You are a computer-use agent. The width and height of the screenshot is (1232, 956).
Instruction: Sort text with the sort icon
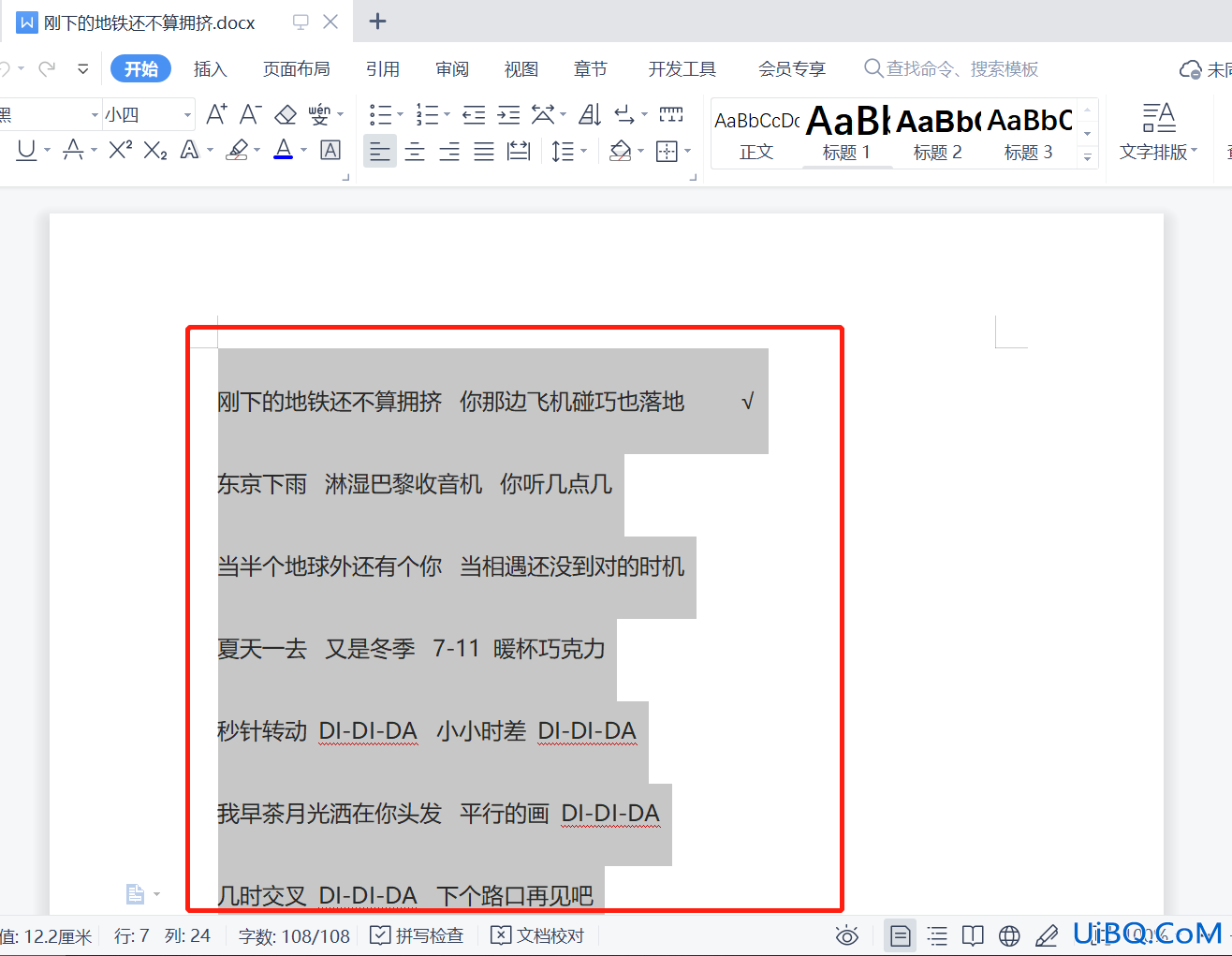click(x=590, y=114)
